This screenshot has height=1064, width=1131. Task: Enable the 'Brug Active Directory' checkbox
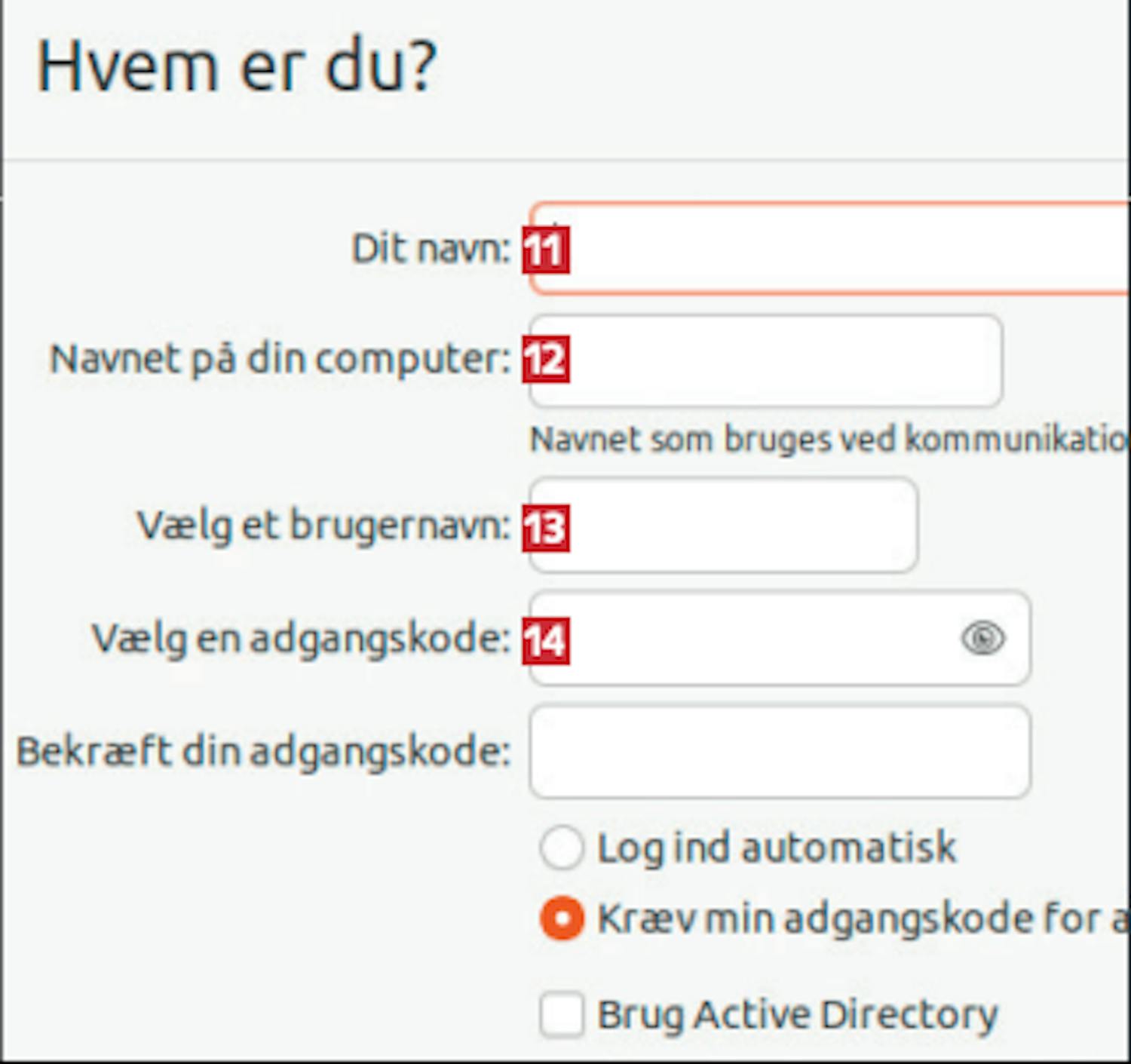tap(562, 1014)
